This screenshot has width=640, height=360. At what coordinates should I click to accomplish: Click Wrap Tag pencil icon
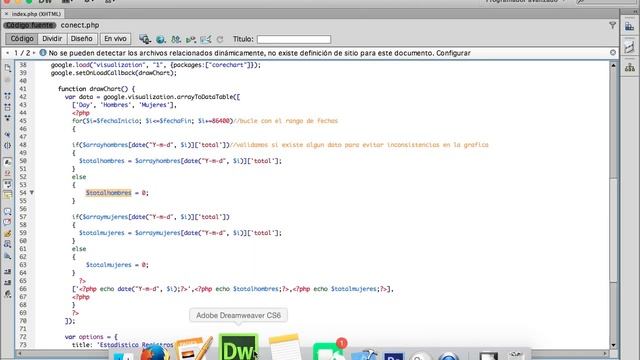[7, 233]
